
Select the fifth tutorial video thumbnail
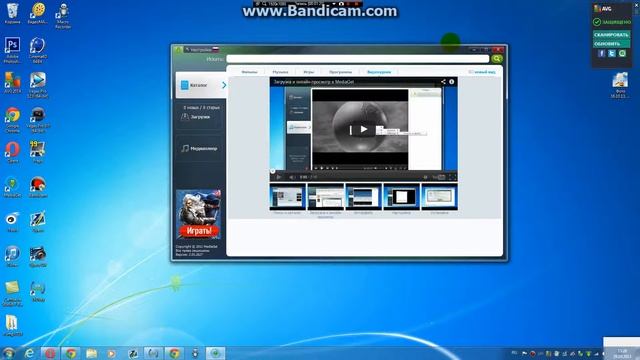(x=439, y=197)
